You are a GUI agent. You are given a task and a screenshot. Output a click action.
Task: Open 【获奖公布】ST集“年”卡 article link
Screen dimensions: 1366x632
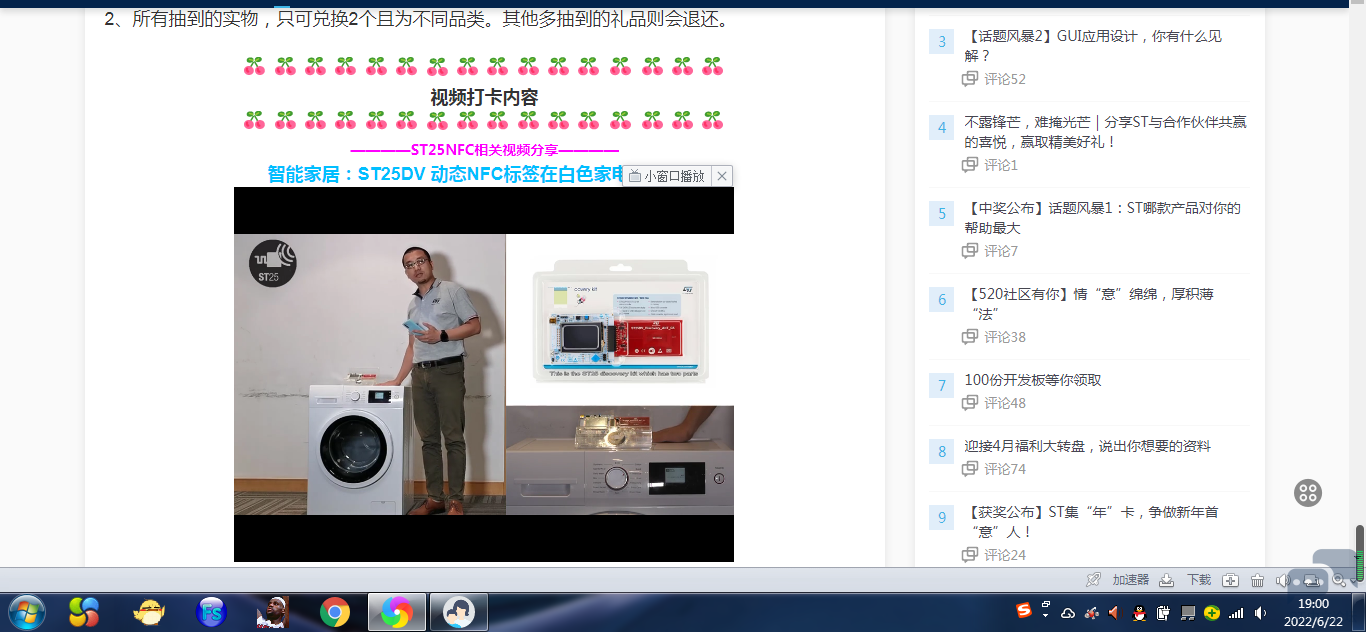[x=1091, y=522]
